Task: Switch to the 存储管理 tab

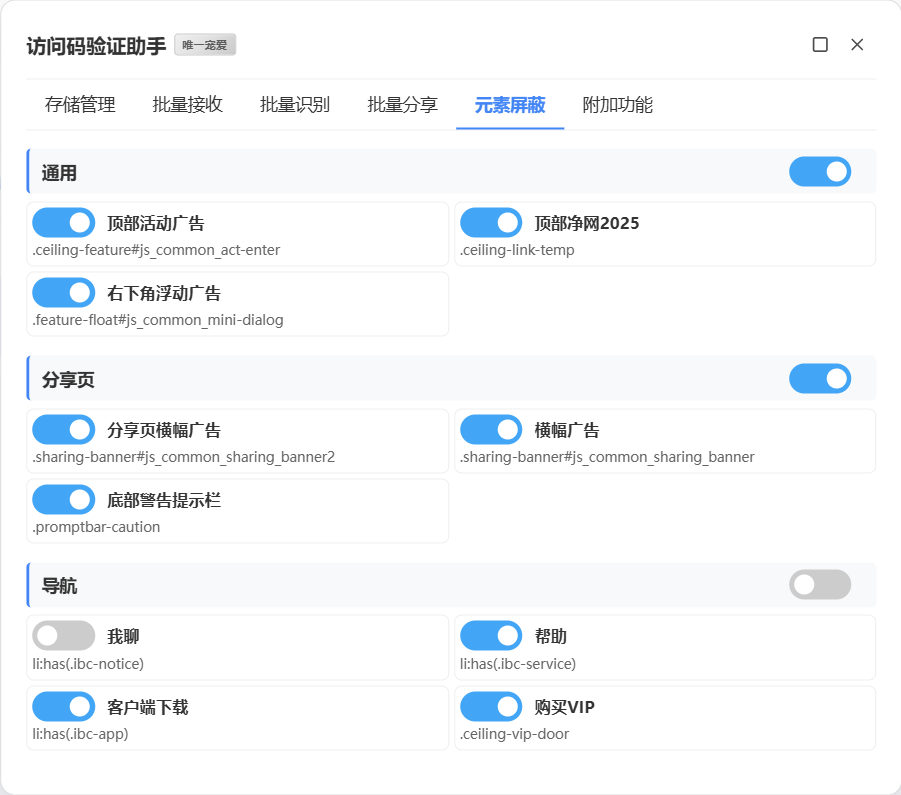Action: [x=80, y=105]
